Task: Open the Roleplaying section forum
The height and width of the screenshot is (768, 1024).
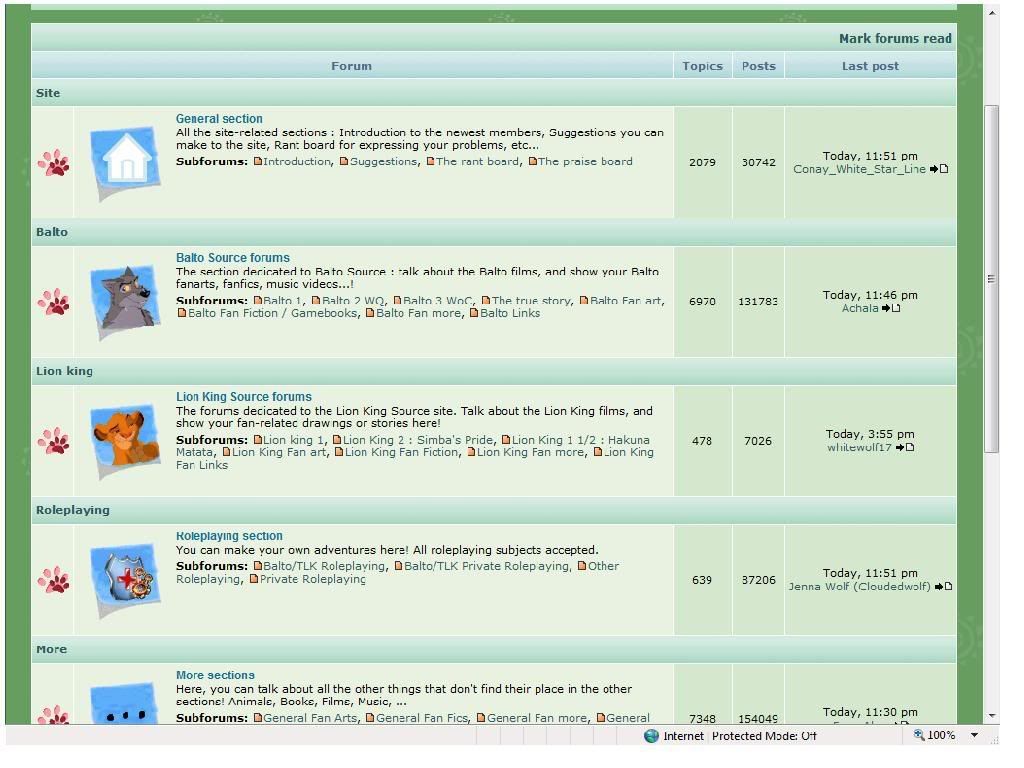Action: [229, 536]
